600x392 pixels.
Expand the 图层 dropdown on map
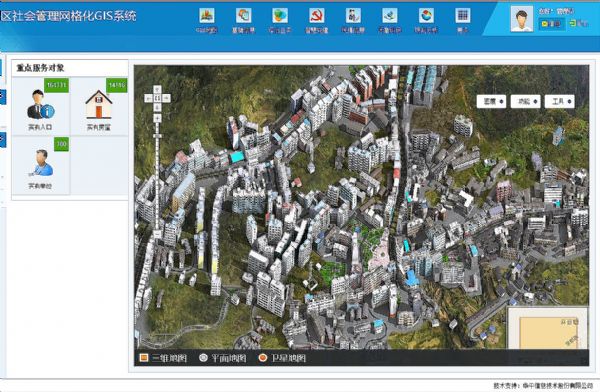(x=491, y=101)
